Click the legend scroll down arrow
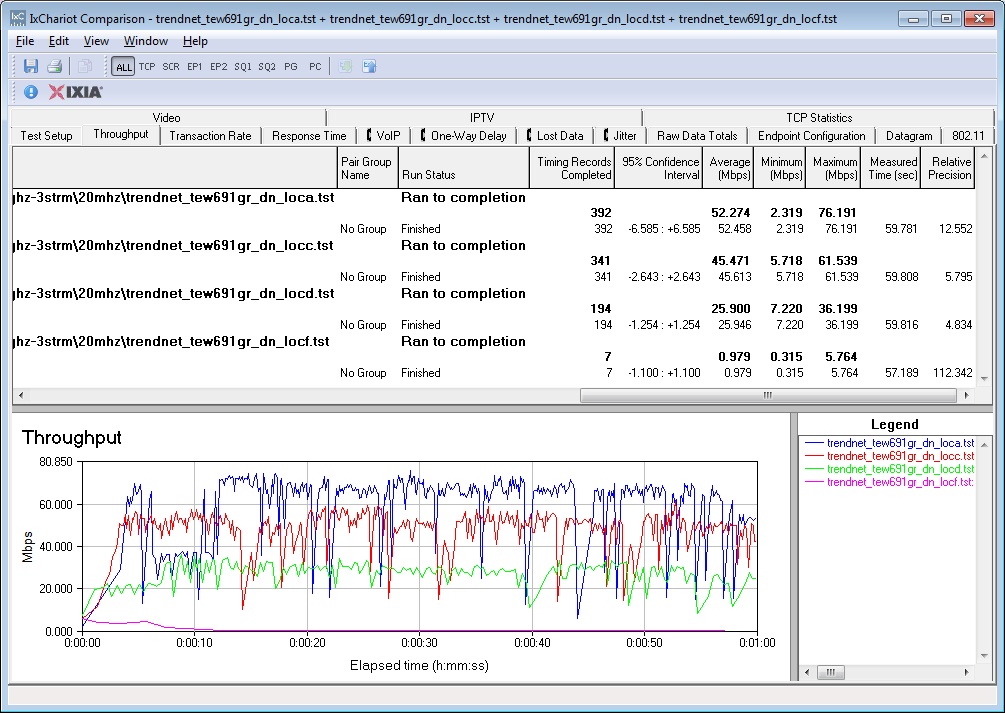This screenshot has width=1005, height=713. tap(984, 656)
